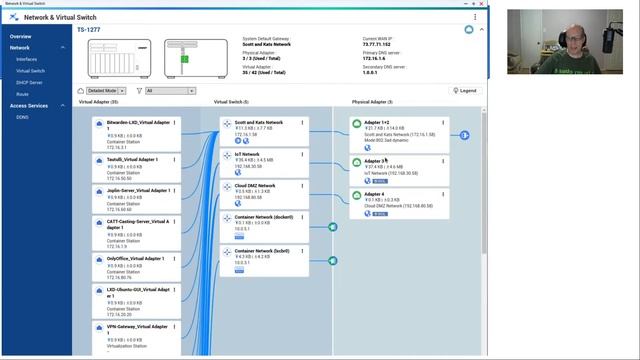Open the LXD-Ubuntu-GUI adapter options menu
This screenshot has width=640, height=360.
175,290
